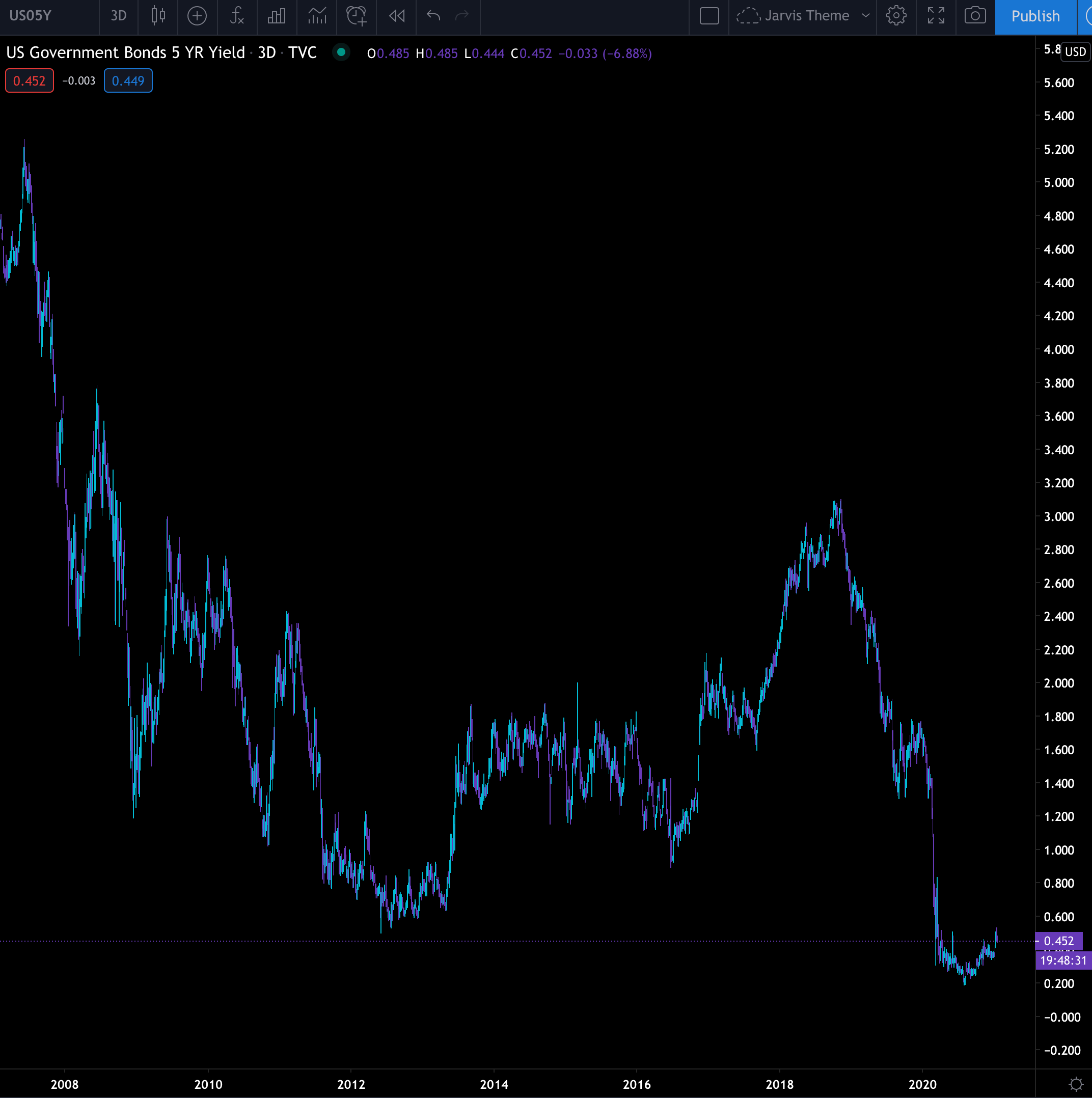This screenshot has width=1092, height=1098.
Task: Click the Publish button
Action: pyautogui.click(x=1035, y=16)
